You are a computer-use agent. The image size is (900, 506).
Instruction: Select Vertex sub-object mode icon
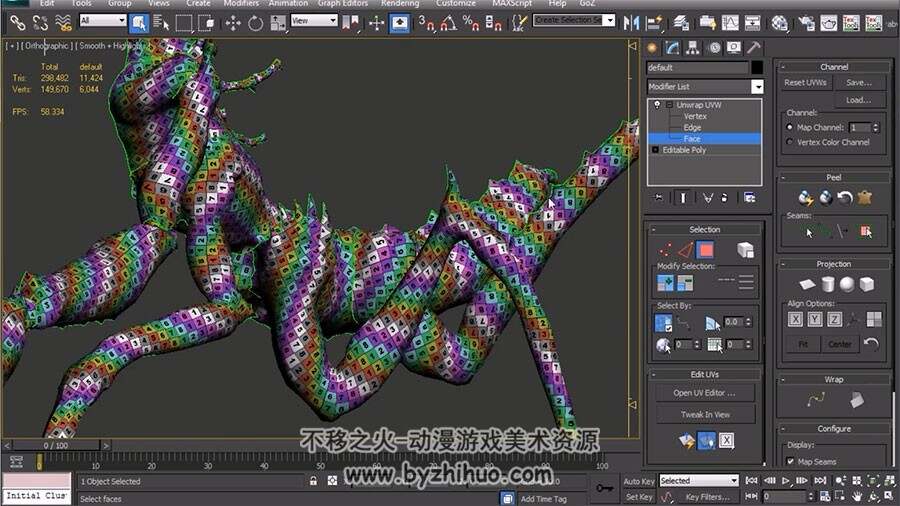[665, 250]
